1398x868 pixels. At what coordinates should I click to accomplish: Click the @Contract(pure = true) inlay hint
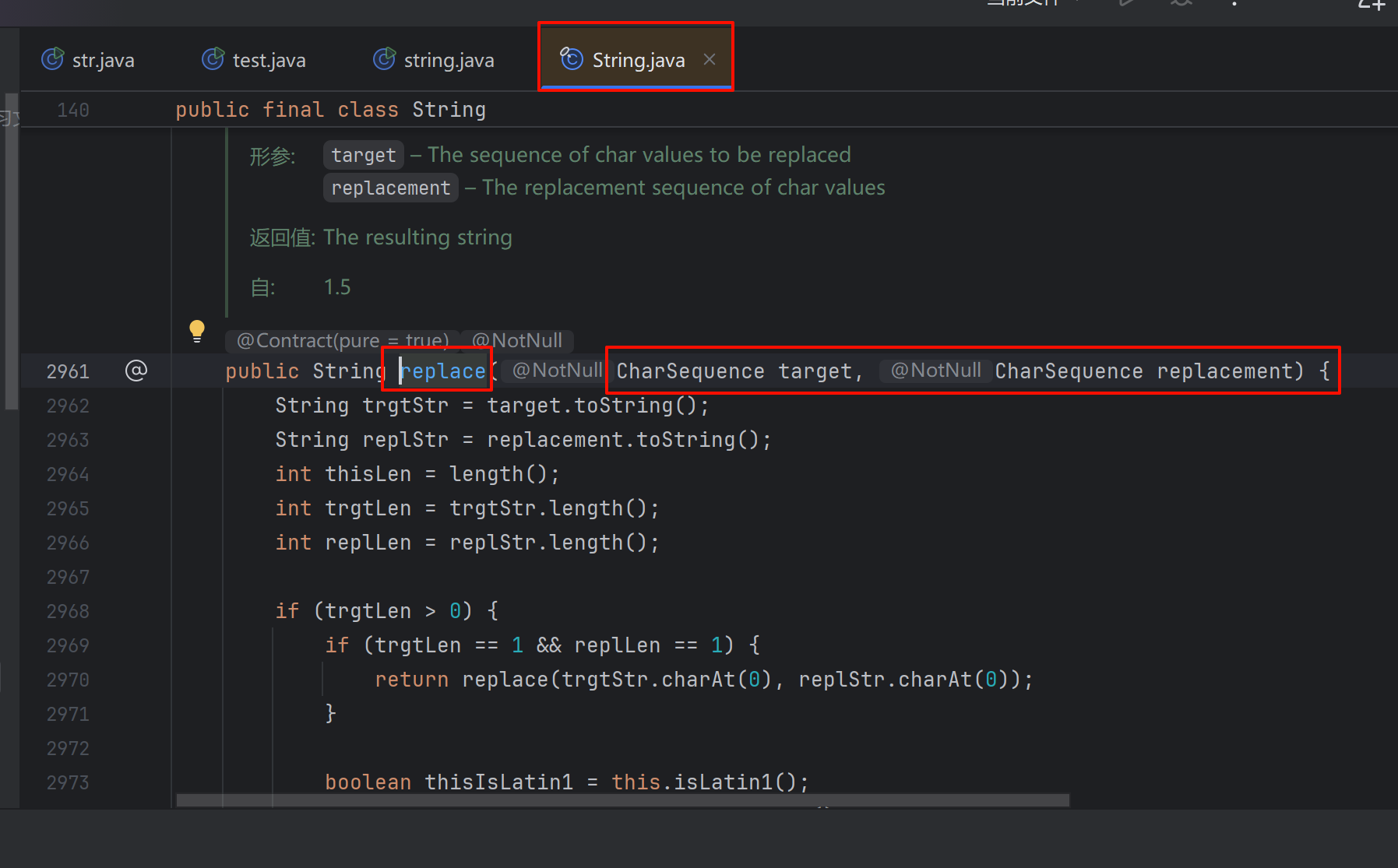[343, 340]
